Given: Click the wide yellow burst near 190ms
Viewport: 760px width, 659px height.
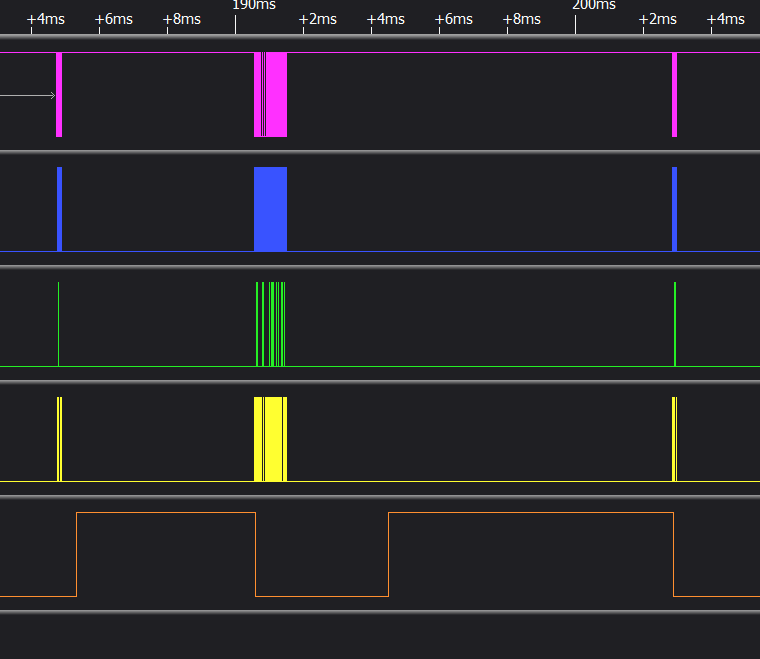Looking at the screenshot, I should tap(270, 439).
